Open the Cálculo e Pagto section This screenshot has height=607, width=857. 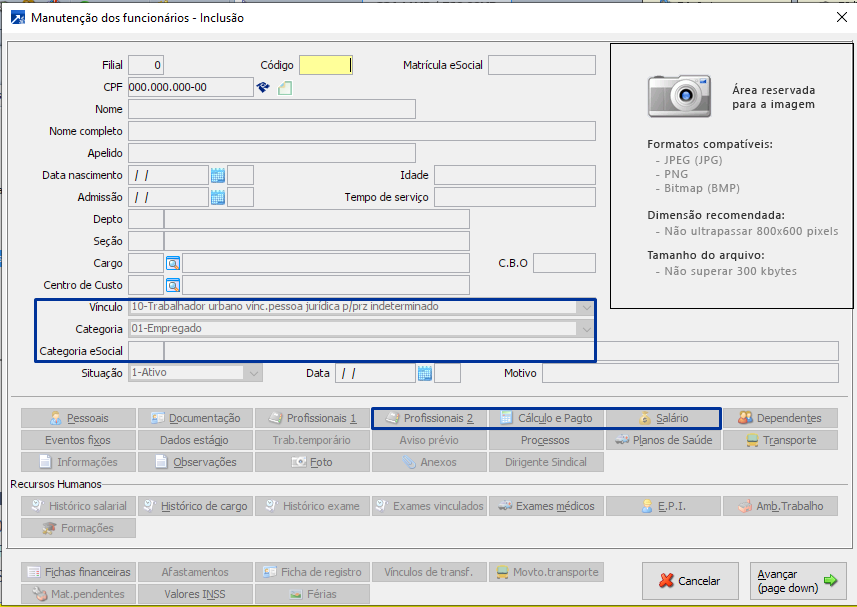point(546,418)
